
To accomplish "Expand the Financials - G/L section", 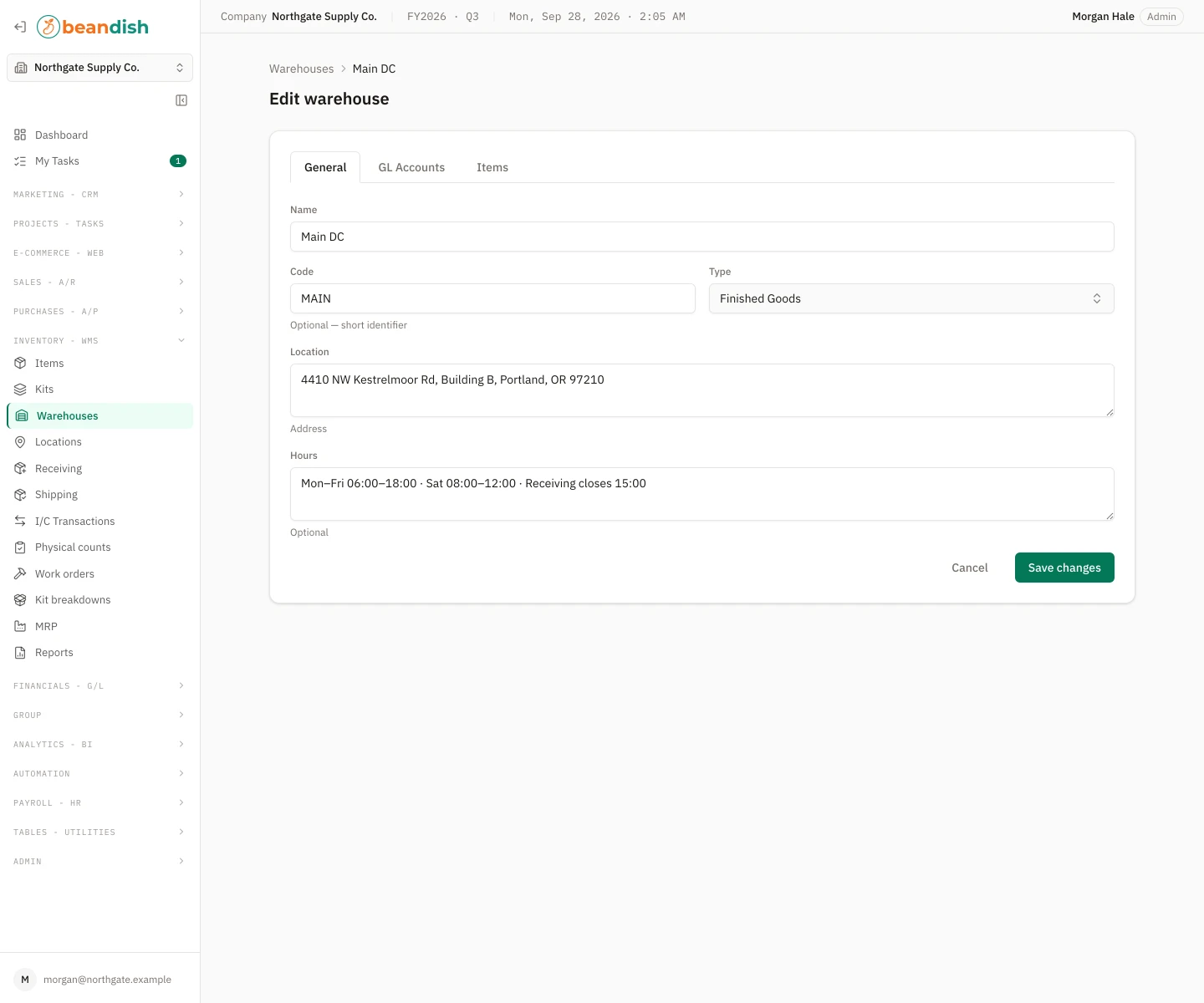I will click(100, 686).
